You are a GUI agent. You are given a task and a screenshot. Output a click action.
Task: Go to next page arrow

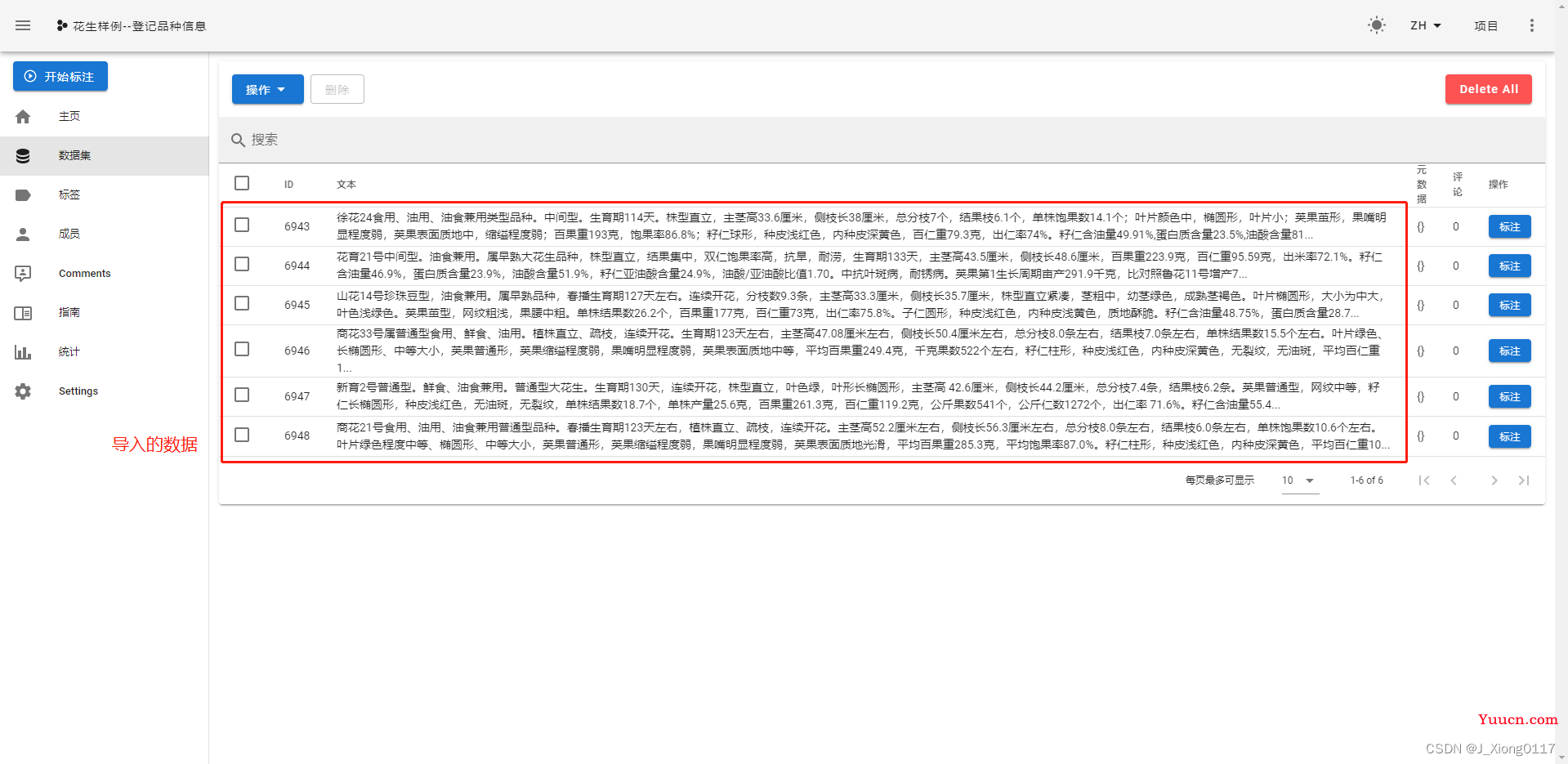click(1494, 480)
